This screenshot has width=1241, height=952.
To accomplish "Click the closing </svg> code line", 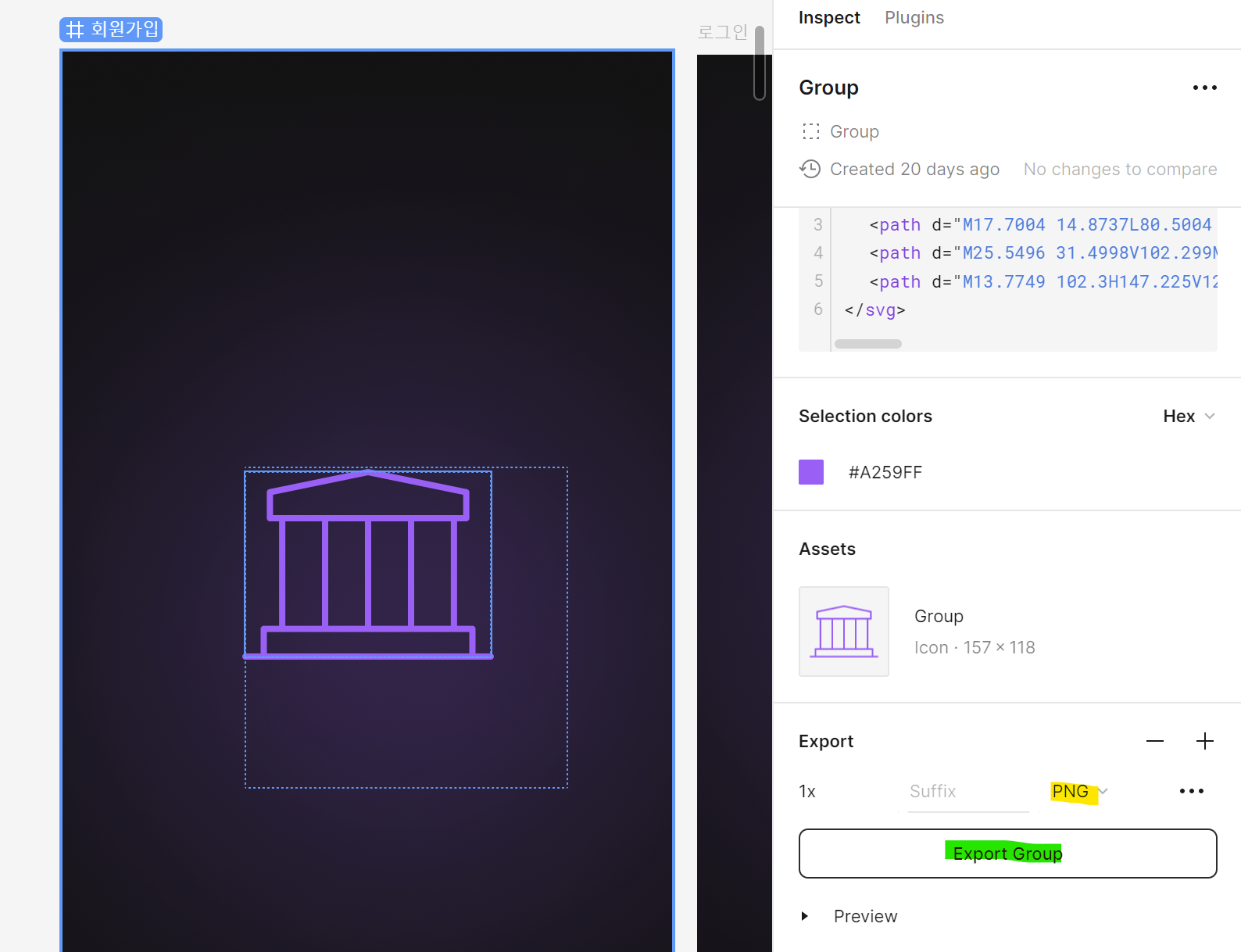I will 874,310.
